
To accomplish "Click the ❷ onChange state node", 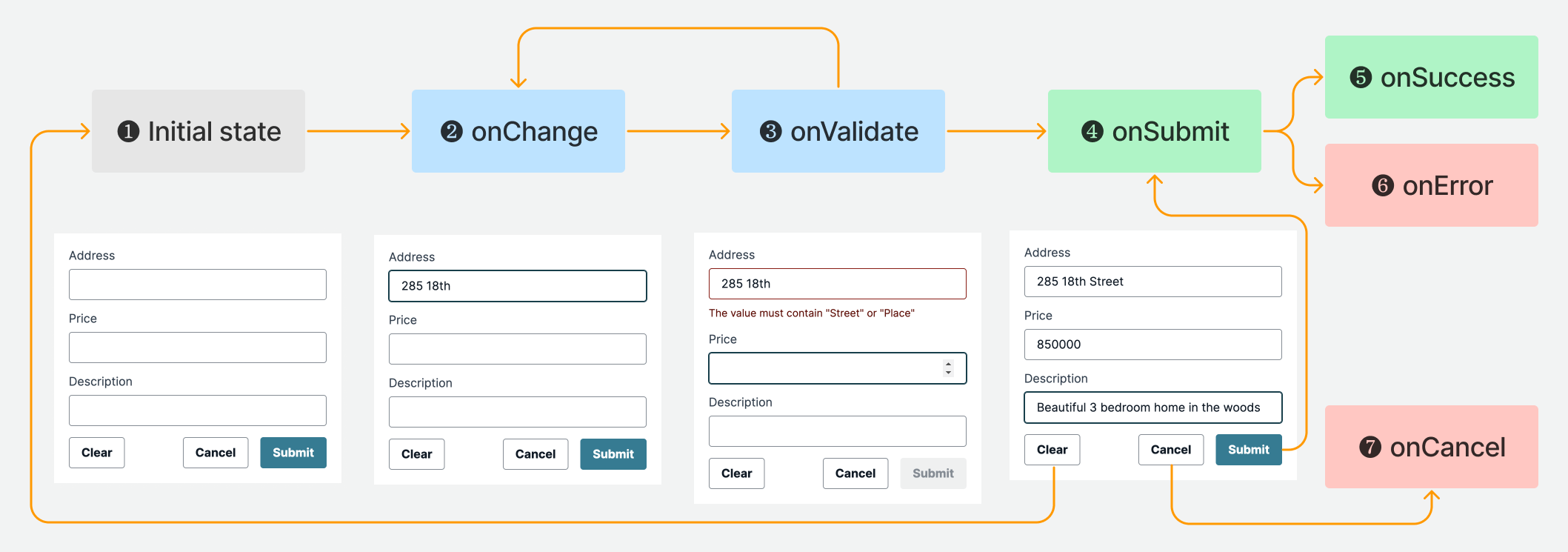I will [518, 131].
